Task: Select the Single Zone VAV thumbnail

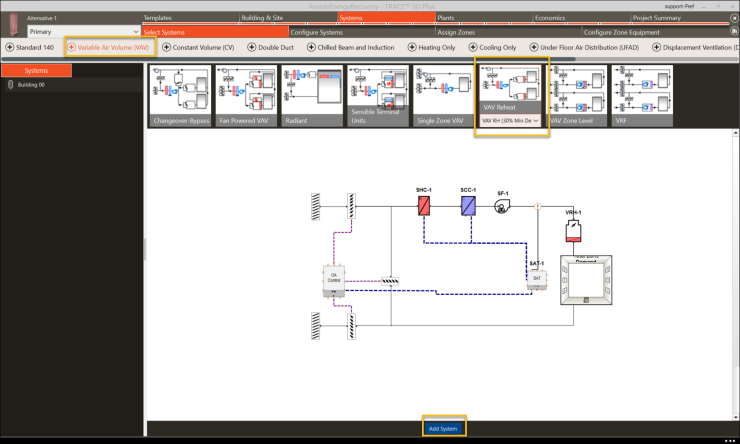Action: tap(444, 96)
